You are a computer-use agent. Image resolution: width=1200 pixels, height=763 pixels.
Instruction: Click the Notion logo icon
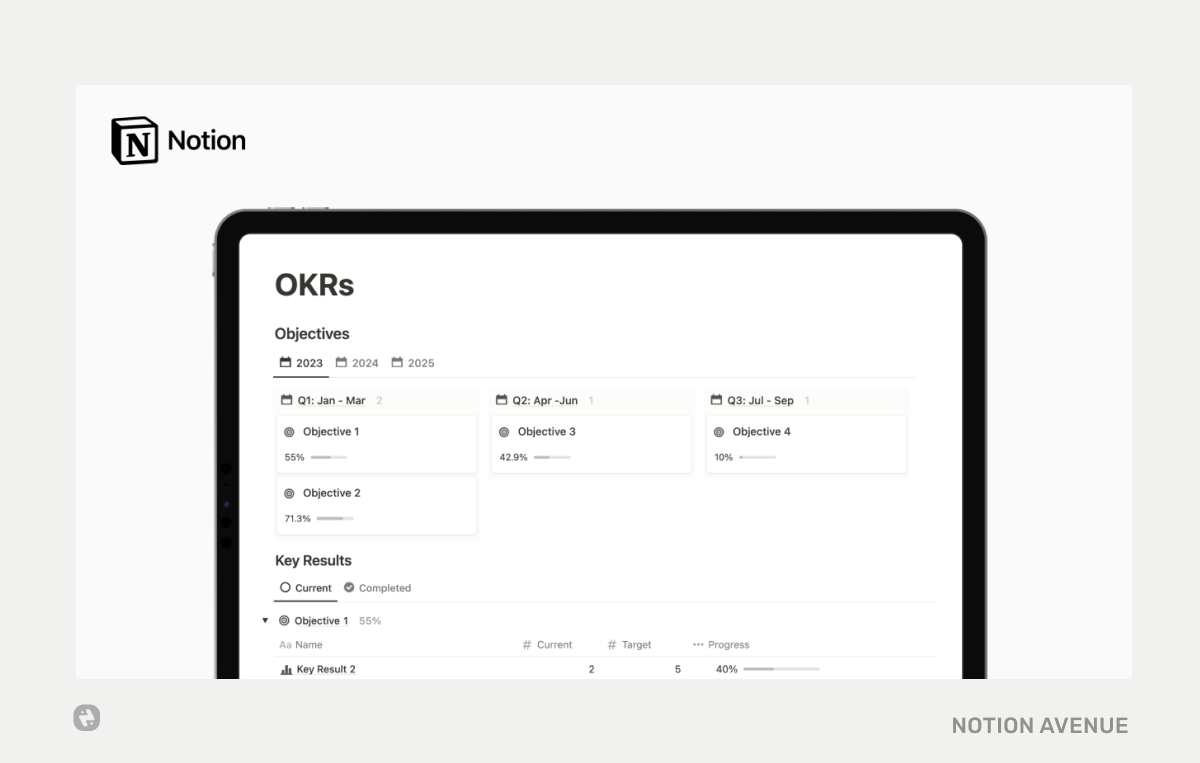tap(134, 140)
